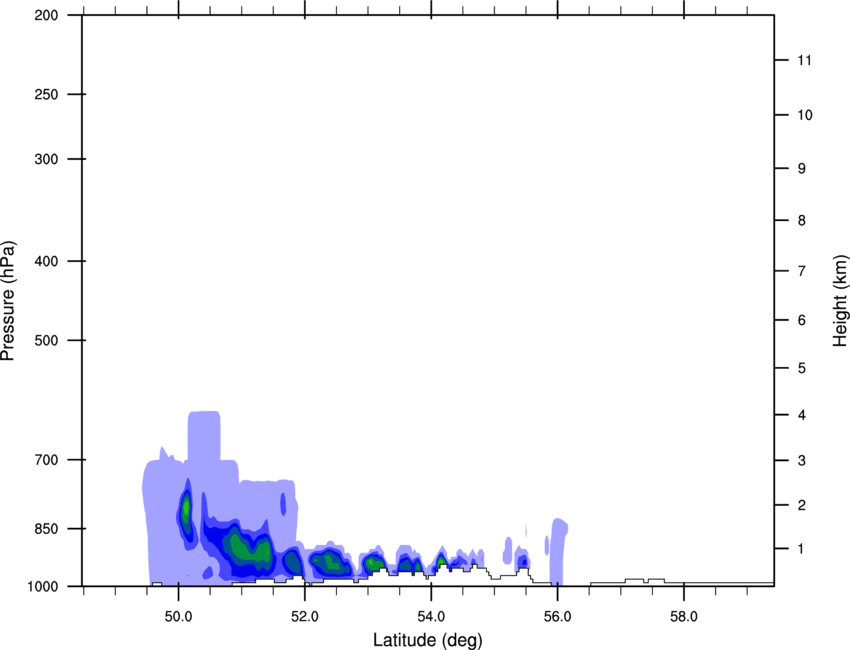Click the large green patch near 51.0 latitude
Screen dimensions: 850x650
click(x=240, y=547)
